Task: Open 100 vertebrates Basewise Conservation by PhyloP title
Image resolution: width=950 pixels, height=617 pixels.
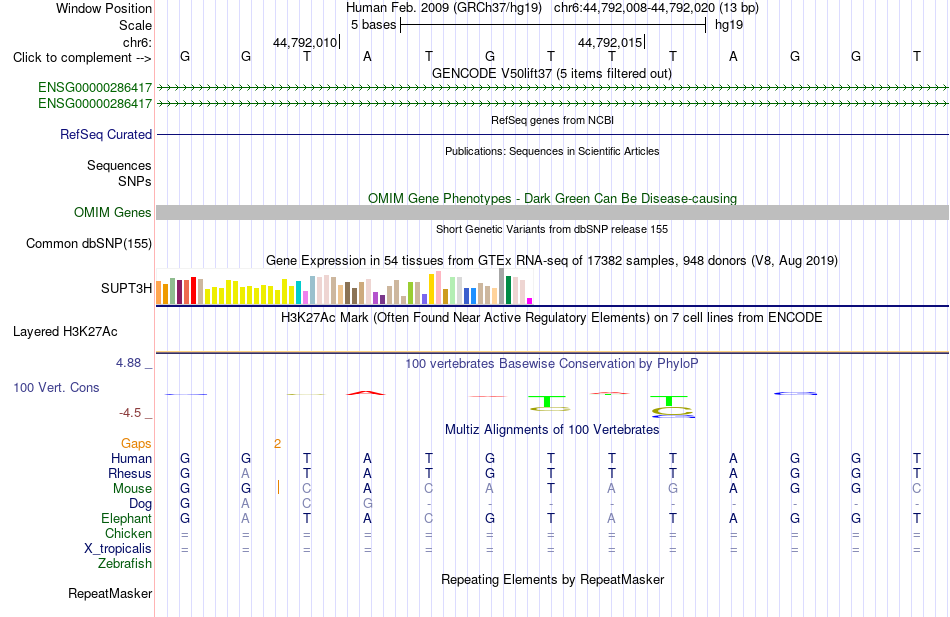Action: coord(552,364)
